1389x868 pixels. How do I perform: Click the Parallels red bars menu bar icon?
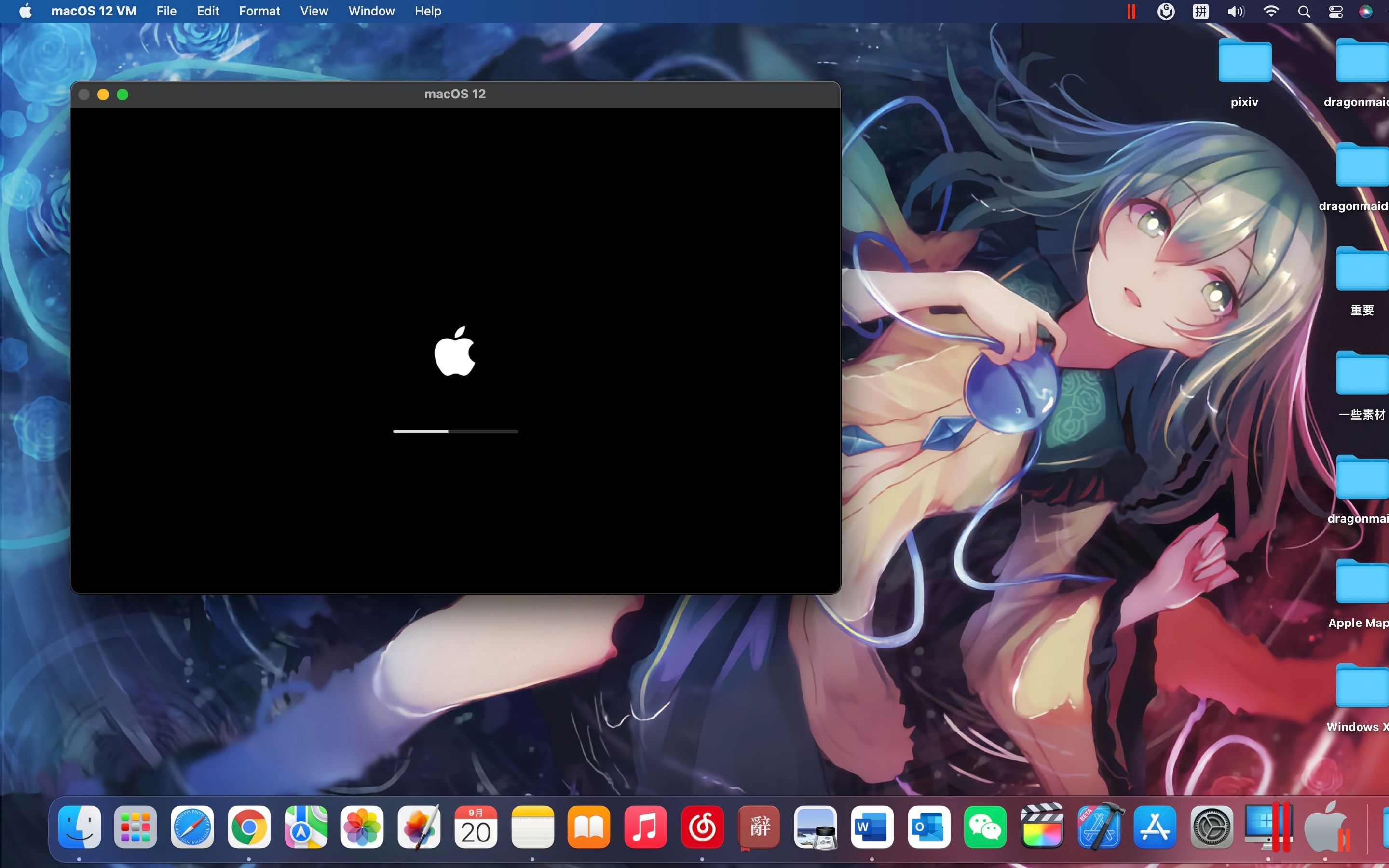1131,12
